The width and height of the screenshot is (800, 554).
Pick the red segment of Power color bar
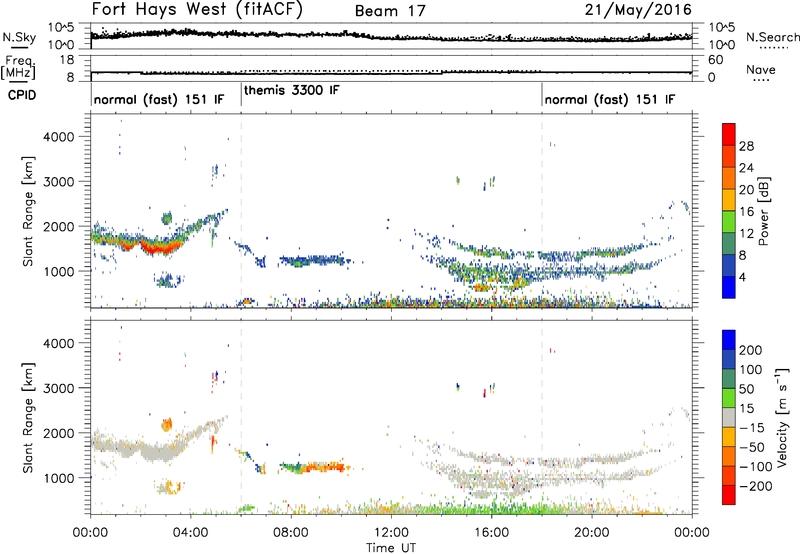tap(729, 134)
